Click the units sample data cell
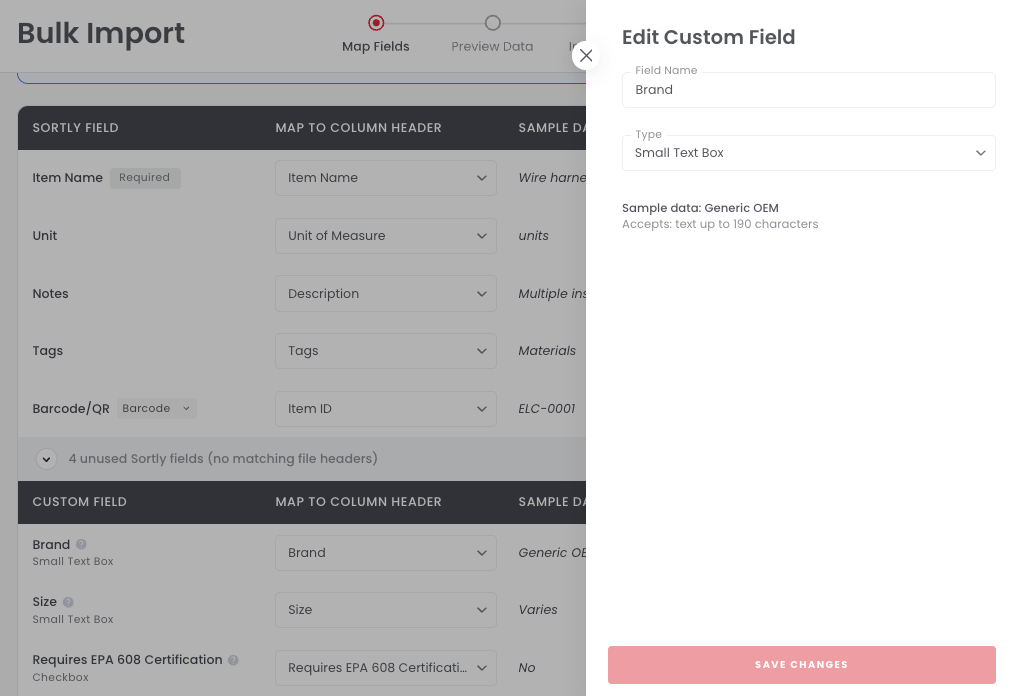 (x=534, y=236)
